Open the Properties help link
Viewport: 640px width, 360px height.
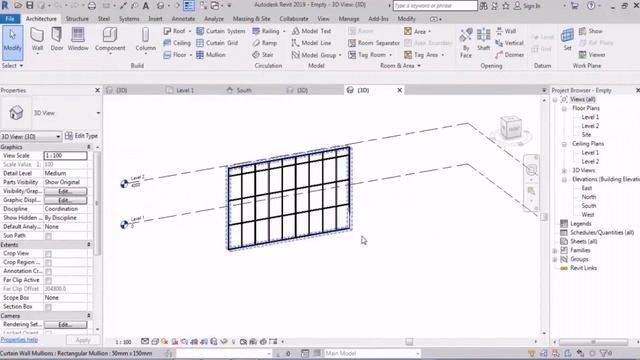click(x=19, y=340)
